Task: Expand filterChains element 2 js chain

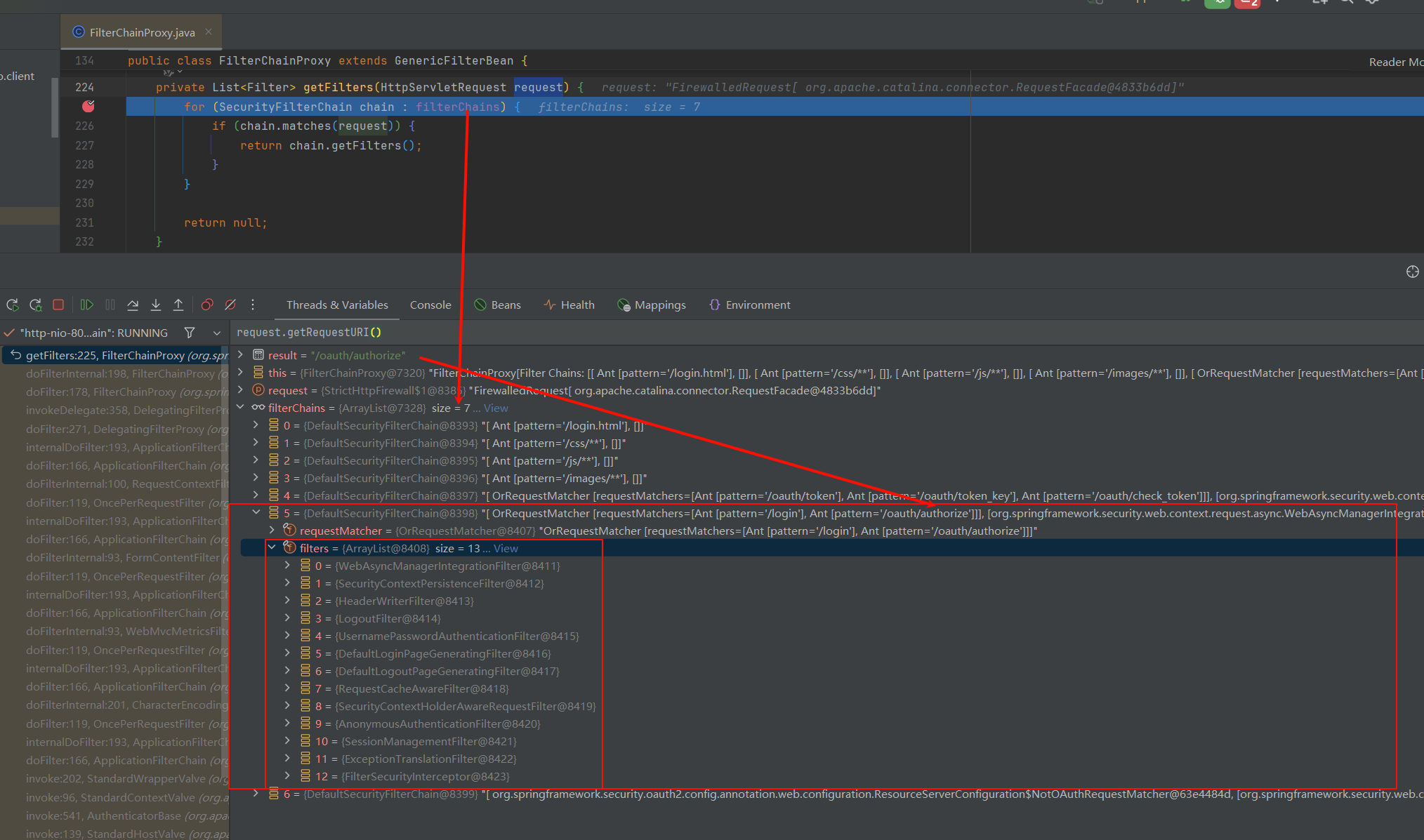Action: [x=256, y=460]
